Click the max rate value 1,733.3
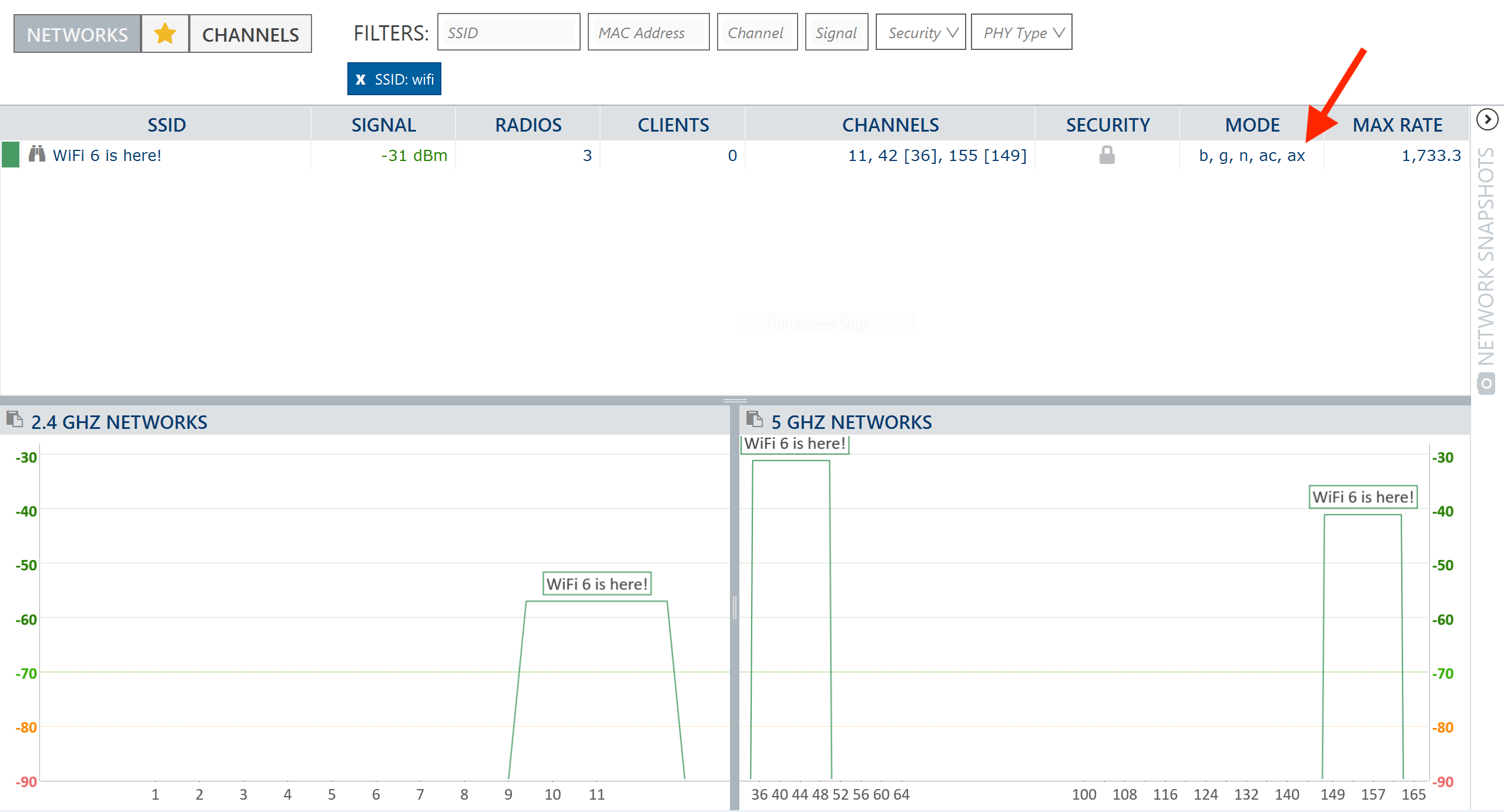The height and width of the screenshot is (812, 1504). [1431, 155]
